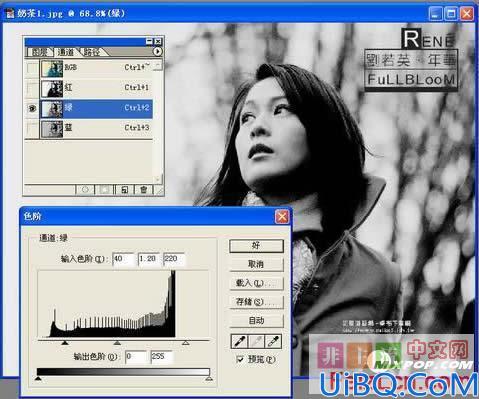Maximize the document window
The image size is (479, 399).
[451, 14]
